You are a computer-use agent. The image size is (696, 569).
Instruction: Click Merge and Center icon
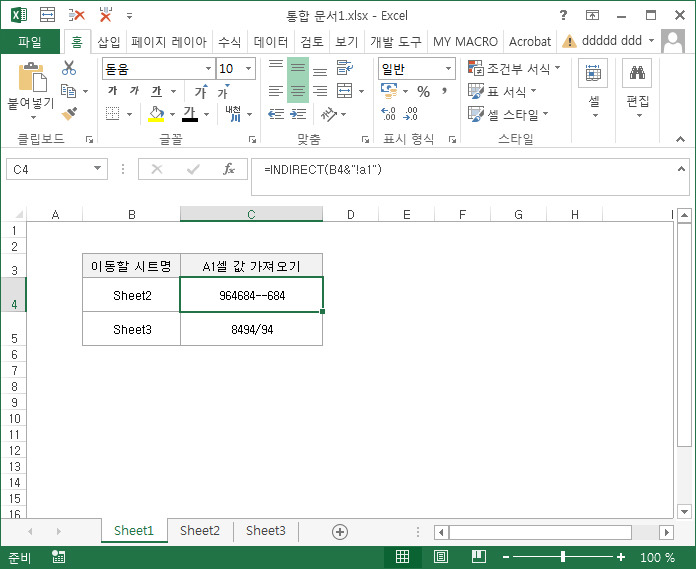pos(345,91)
